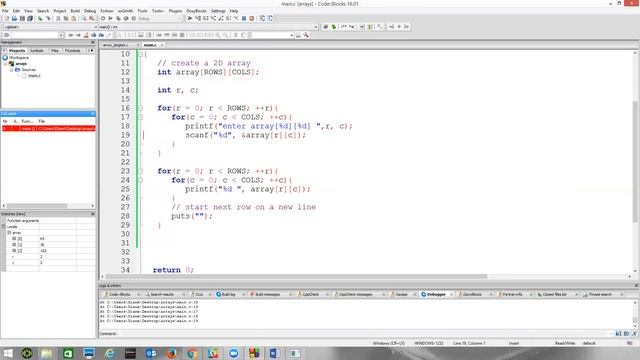Open the Build messages tab

click(x=268, y=294)
